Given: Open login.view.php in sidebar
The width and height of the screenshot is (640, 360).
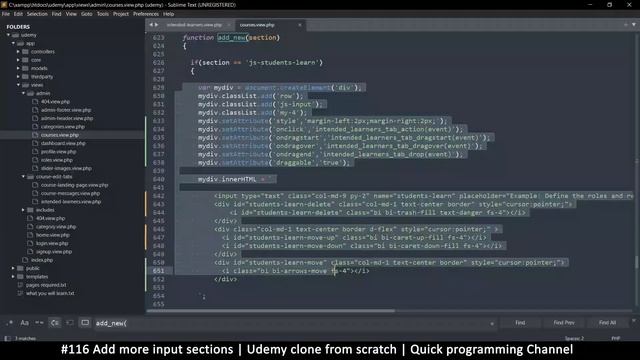Looking at the screenshot, I should (x=52, y=243).
